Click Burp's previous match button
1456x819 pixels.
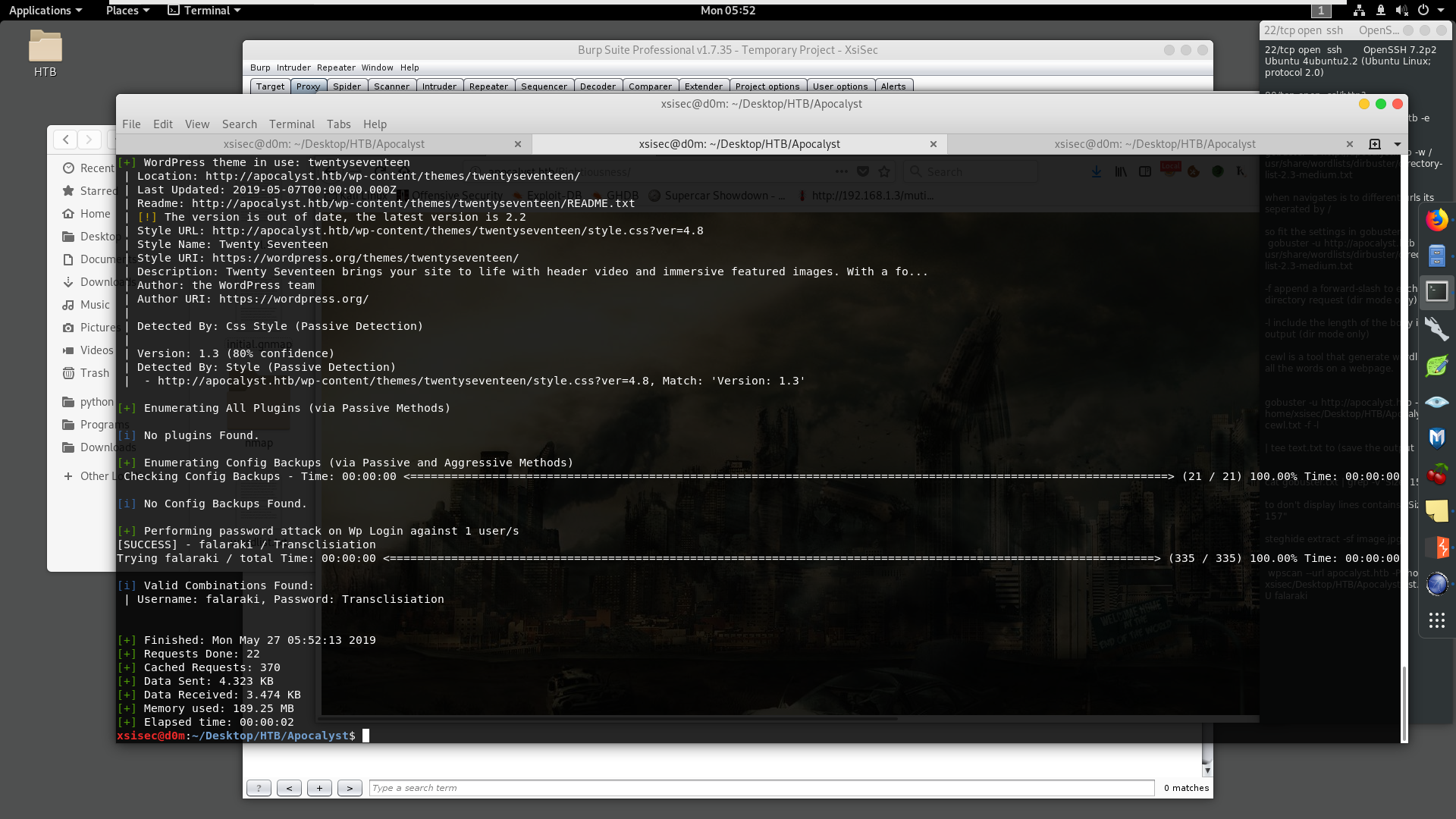click(289, 788)
